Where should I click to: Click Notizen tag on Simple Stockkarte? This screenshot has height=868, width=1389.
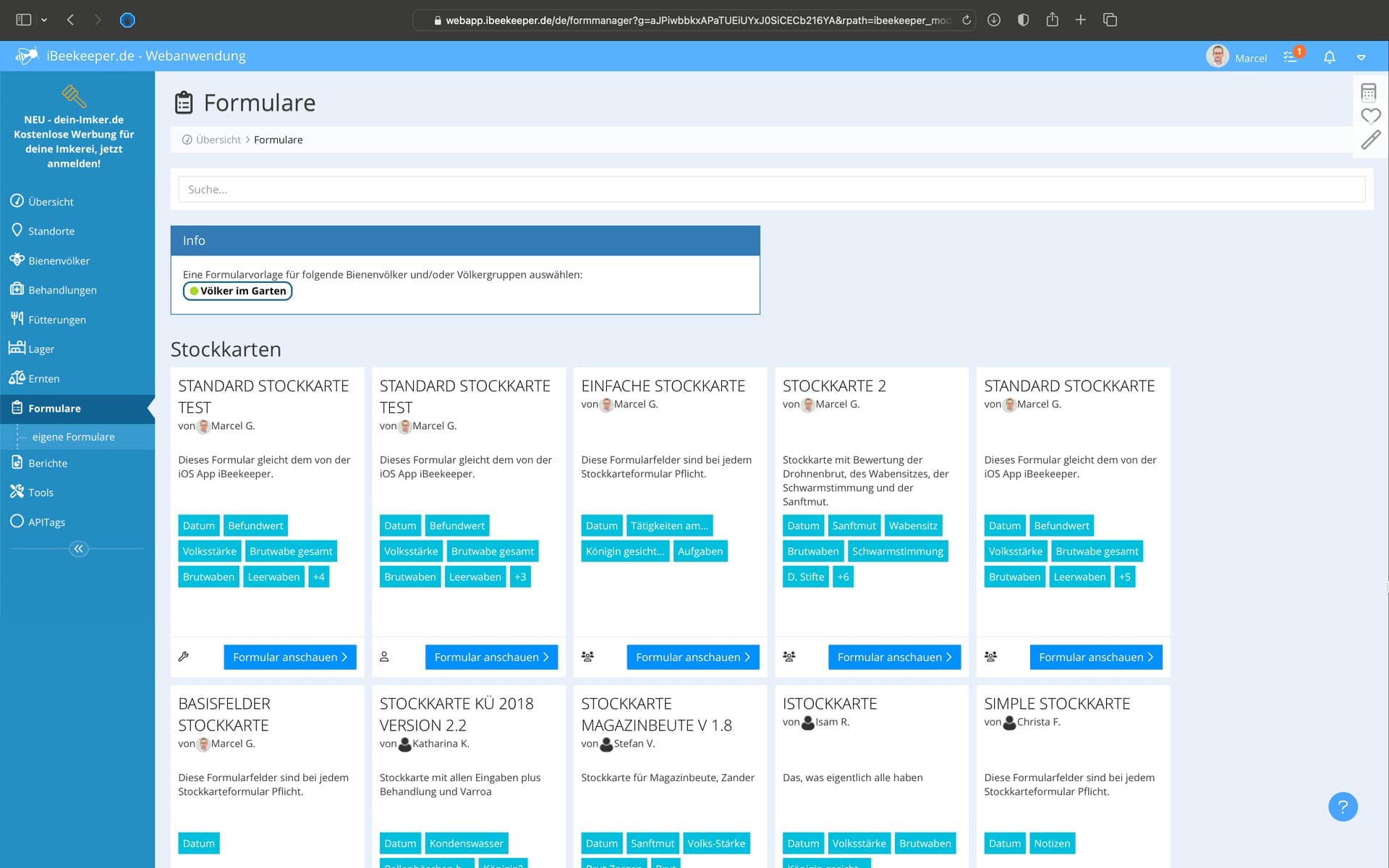(x=1052, y=843)
